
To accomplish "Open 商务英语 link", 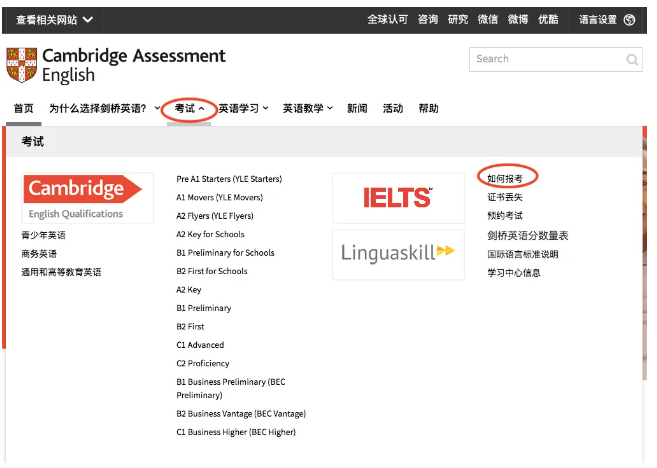I will point(39,253).
